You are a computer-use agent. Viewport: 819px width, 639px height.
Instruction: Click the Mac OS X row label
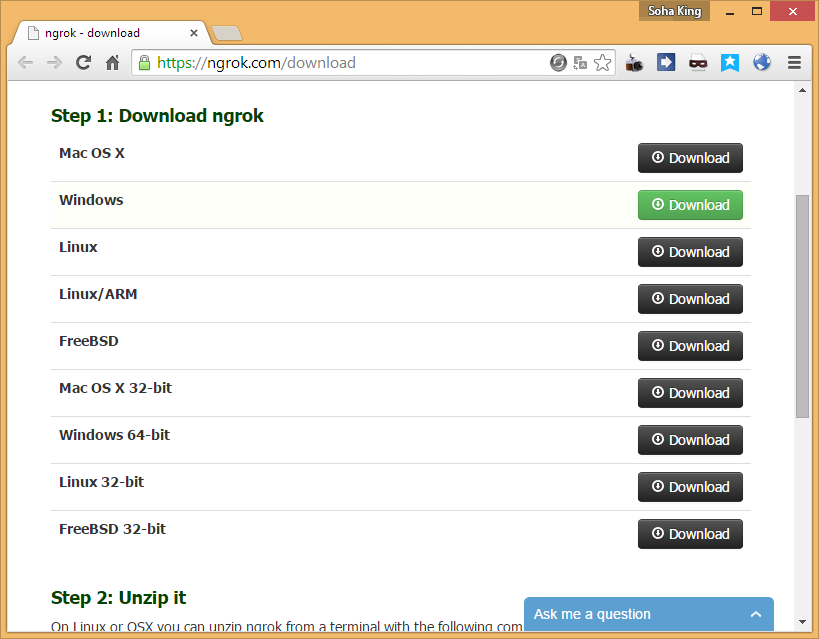click(x=92, y=153)
